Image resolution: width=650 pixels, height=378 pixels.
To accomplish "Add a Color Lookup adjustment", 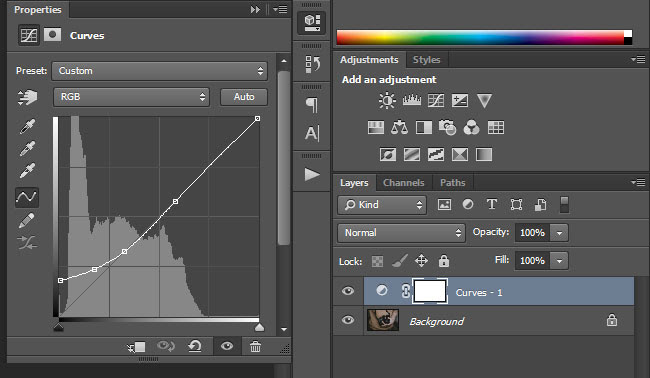I will (496, 128).
